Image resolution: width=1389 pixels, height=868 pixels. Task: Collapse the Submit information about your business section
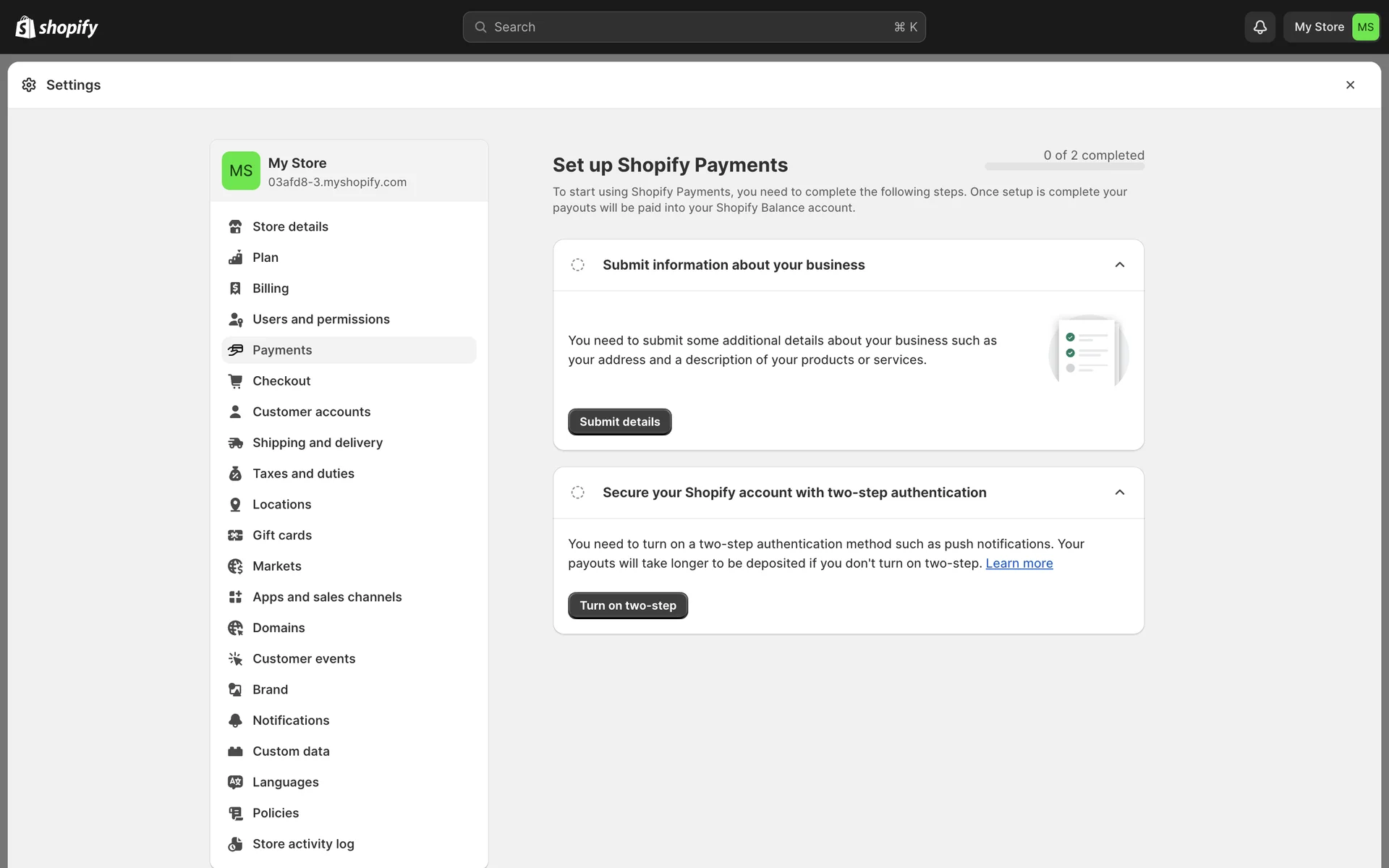tap(1119, 265)
